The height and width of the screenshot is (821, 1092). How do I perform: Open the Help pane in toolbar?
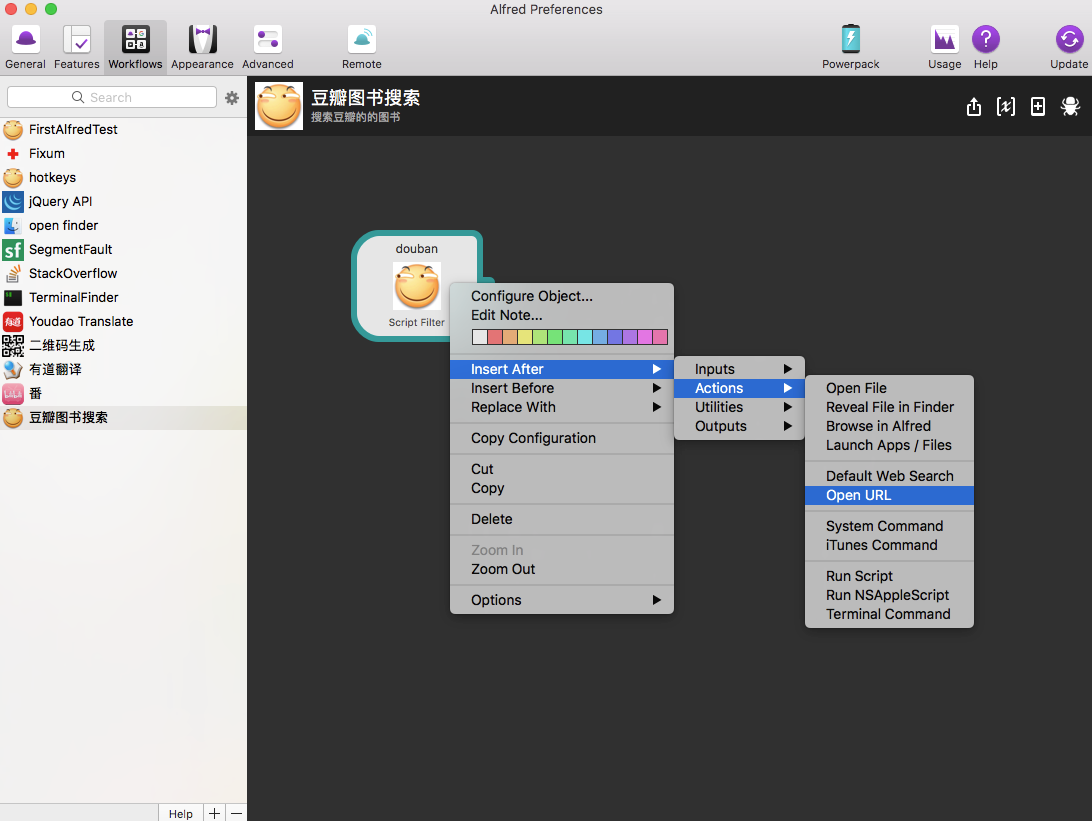985,47
